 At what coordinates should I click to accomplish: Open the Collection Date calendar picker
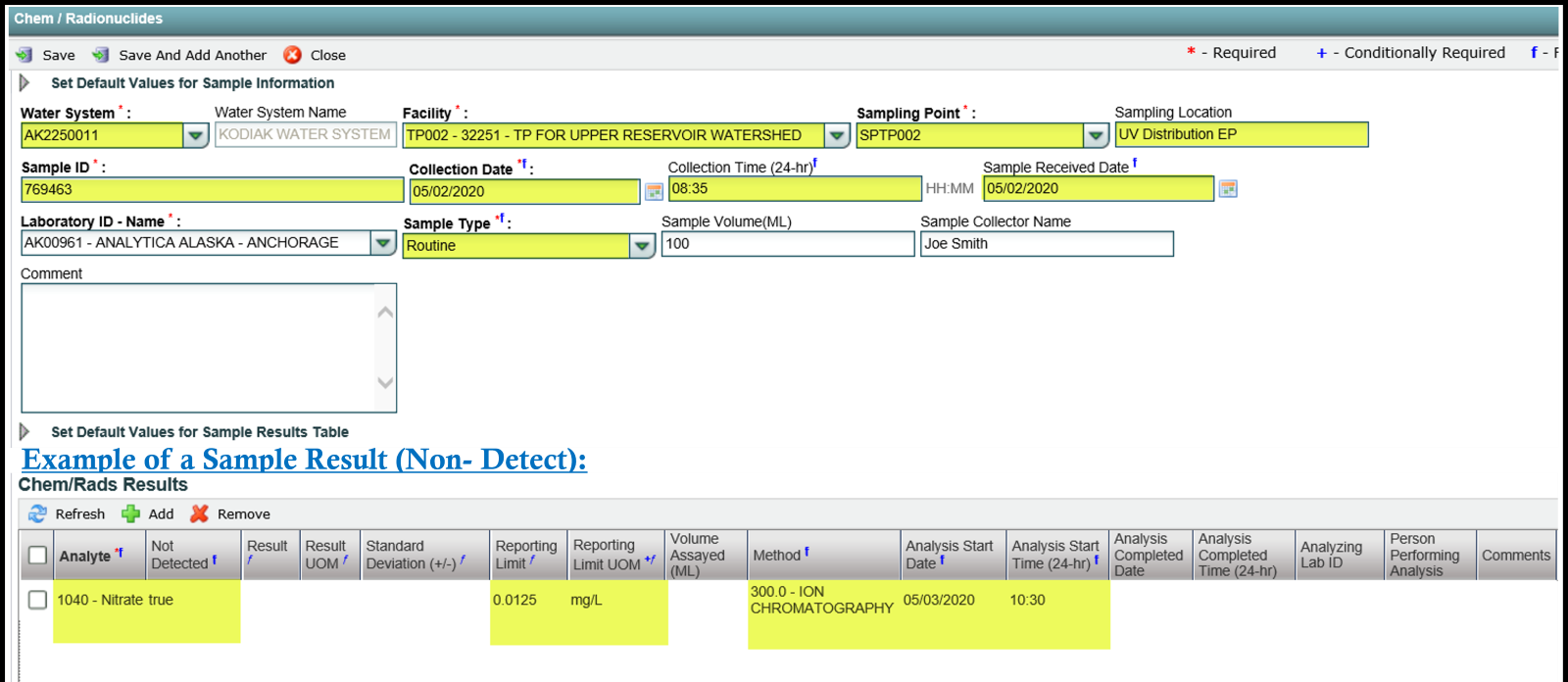[654, 191]
